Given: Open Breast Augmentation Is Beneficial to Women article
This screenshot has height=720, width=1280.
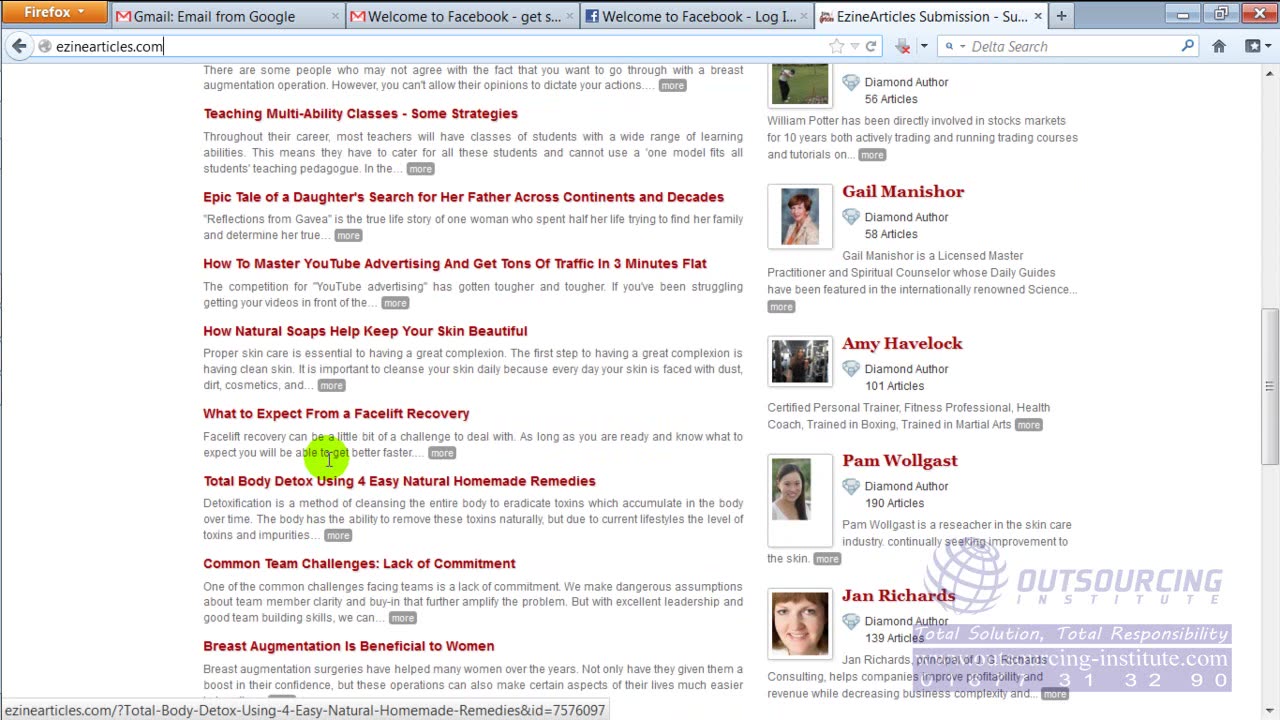Looking at the screenshot, I should pyautogui.click(x=348, y=646).
